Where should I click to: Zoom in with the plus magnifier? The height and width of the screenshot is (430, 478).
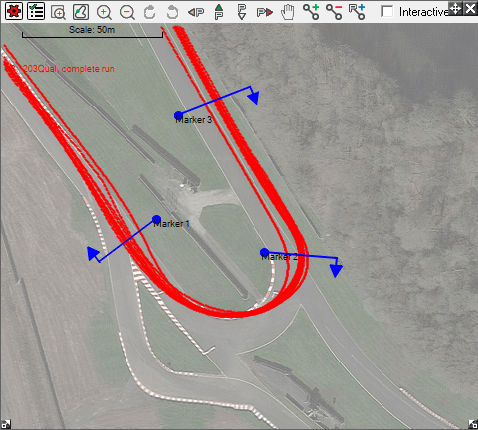(x=104, y=12)
